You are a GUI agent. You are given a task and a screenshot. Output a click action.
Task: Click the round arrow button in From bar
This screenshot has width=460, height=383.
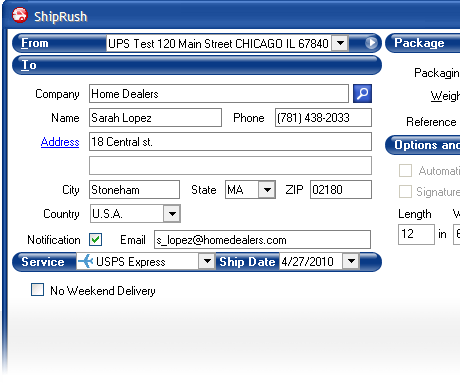click(371, 43)
